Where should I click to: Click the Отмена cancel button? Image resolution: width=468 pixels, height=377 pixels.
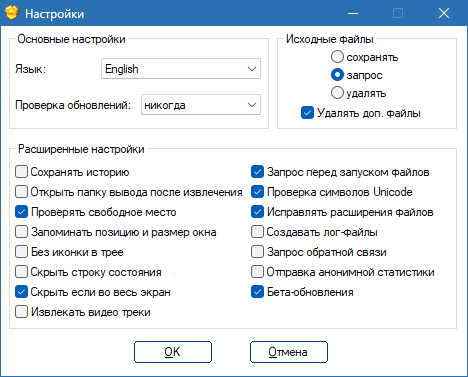[x=289, y=352]
